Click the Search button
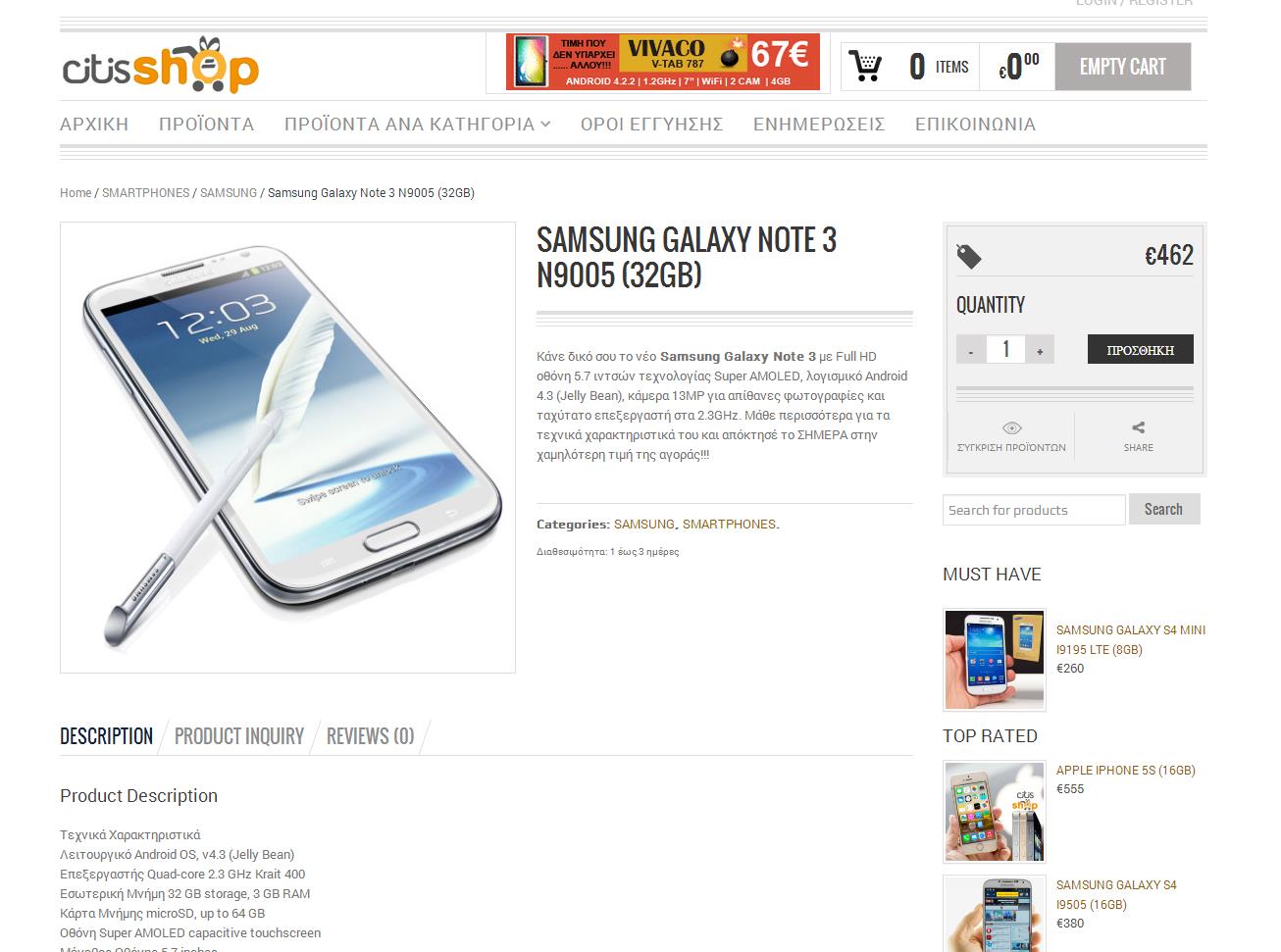The height and width of the screenshot is (952, 1281). pyautogui.click(x=1163, y=509)
